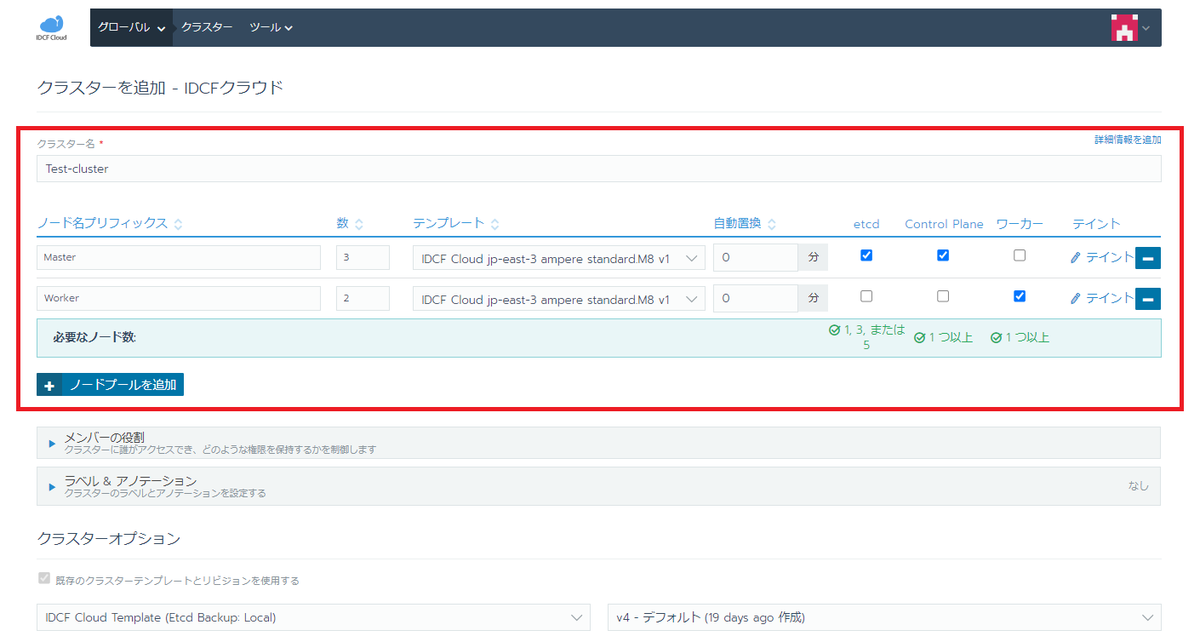The width and height of the screenshot is (1200, 642).
Task: Click Master row auto-replace minutes field
Action: [x=755, y=257]
